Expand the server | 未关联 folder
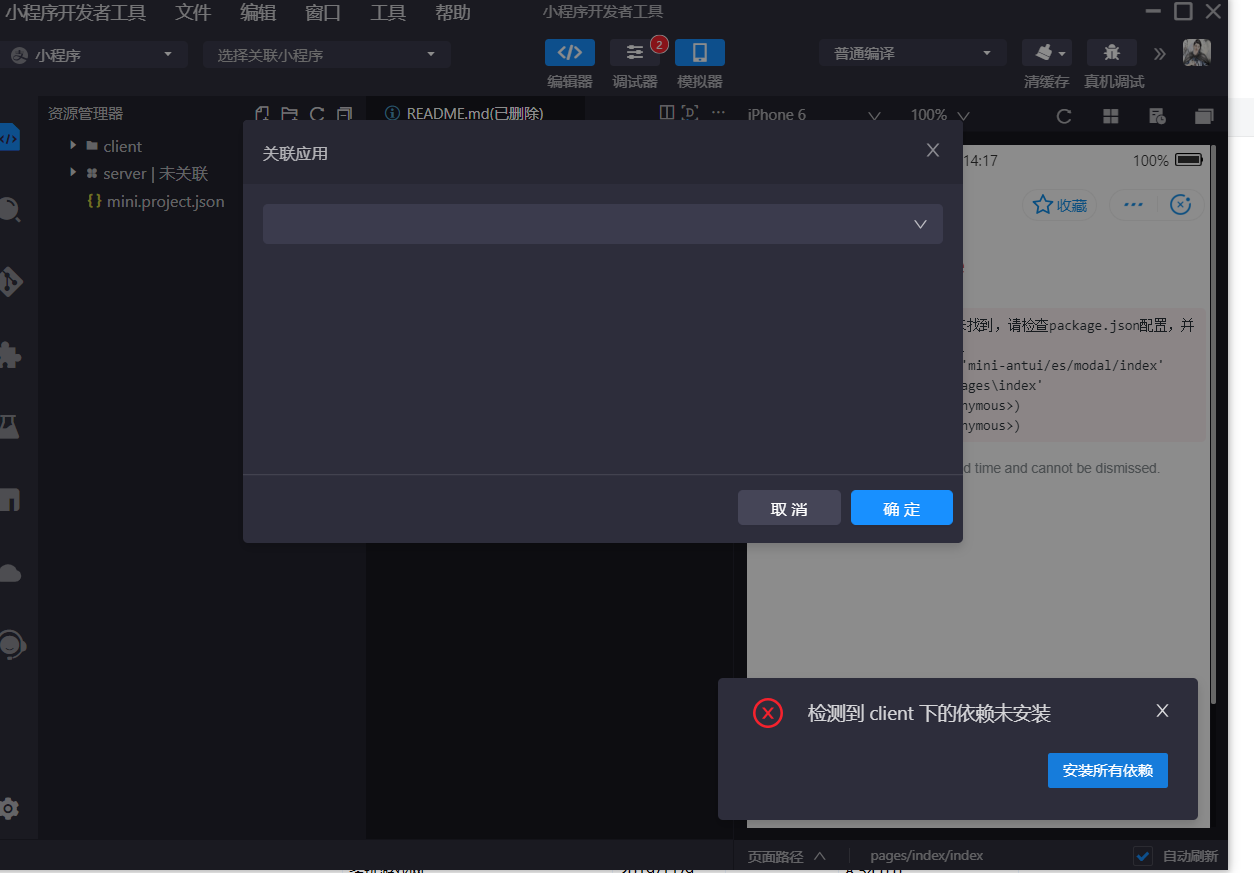1254x873 pixels. click(x=73, y=173)
